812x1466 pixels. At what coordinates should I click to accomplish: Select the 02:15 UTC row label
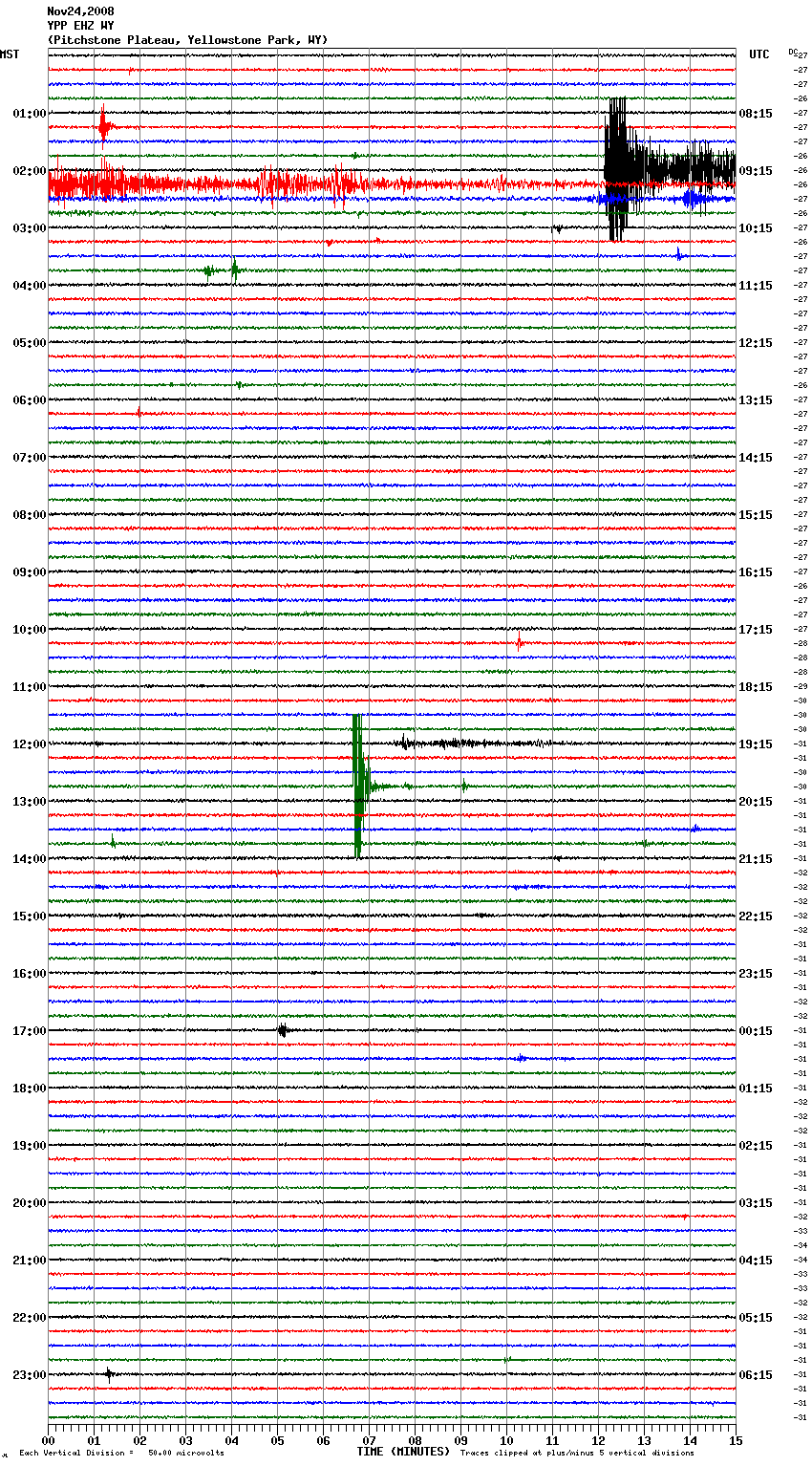(x=756, y=1146)
